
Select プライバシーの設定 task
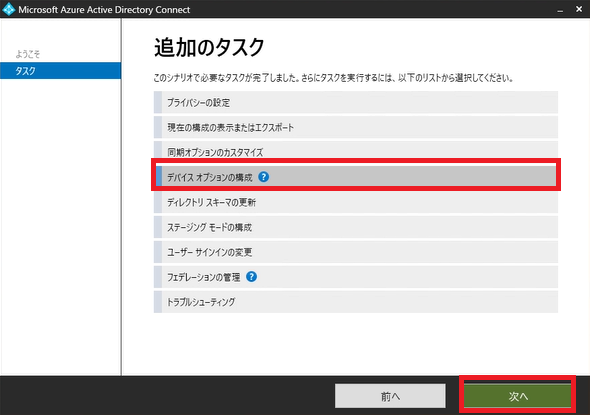356,102
